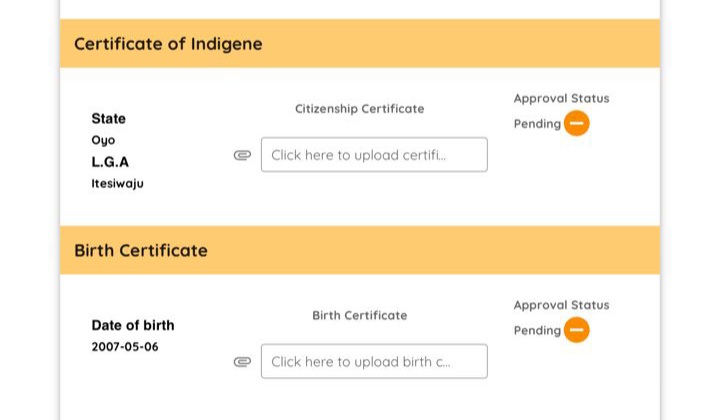Click the Birth Certificate label above upload field
720x420 pixels.
(359, 315)
